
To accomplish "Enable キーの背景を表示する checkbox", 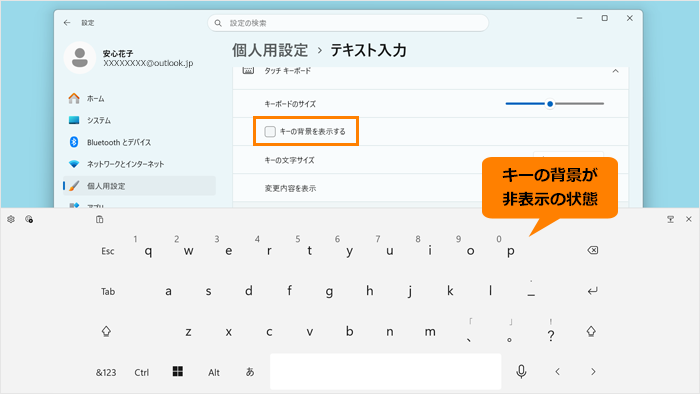I will coord(270,131).
